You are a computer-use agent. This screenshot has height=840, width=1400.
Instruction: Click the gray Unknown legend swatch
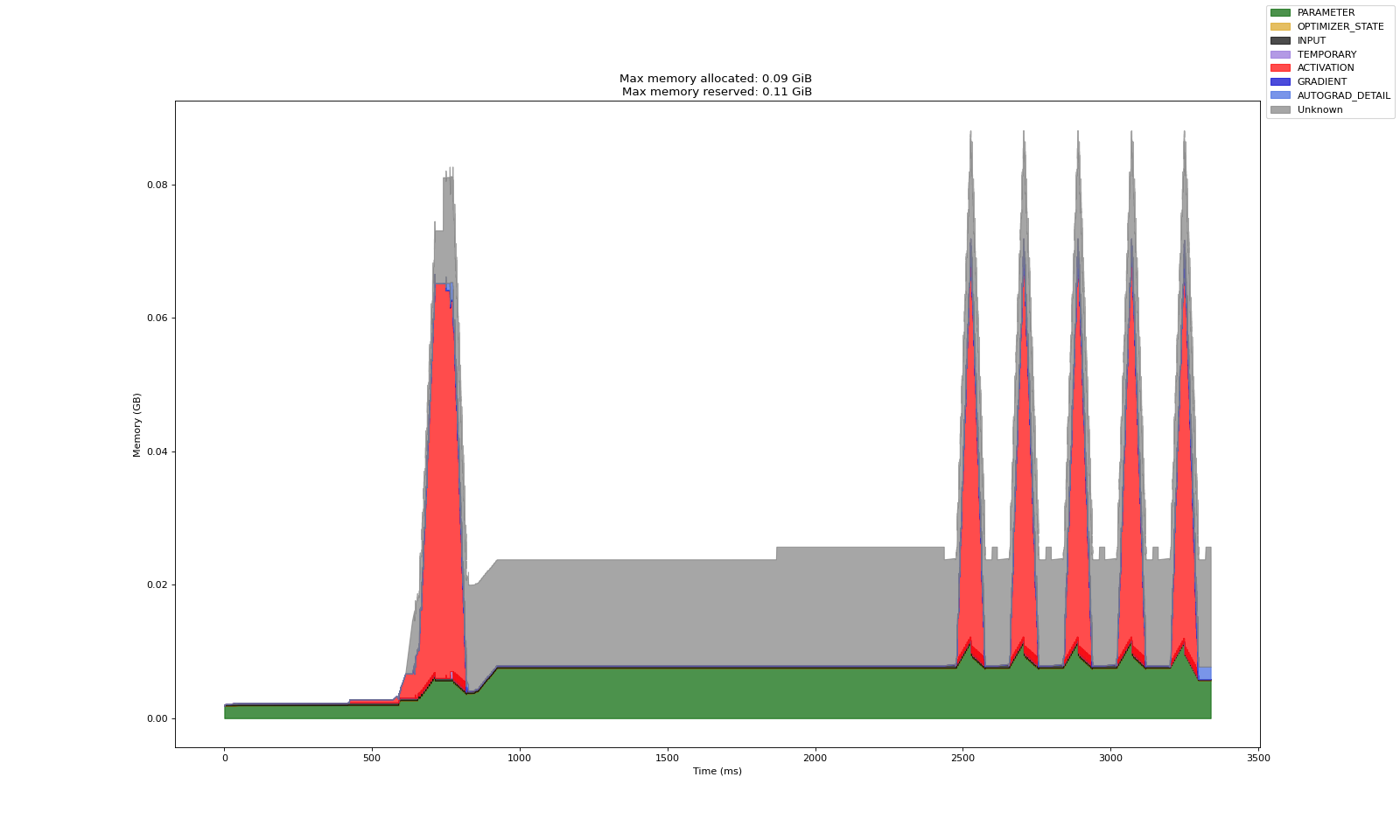tap(1280, 109)
